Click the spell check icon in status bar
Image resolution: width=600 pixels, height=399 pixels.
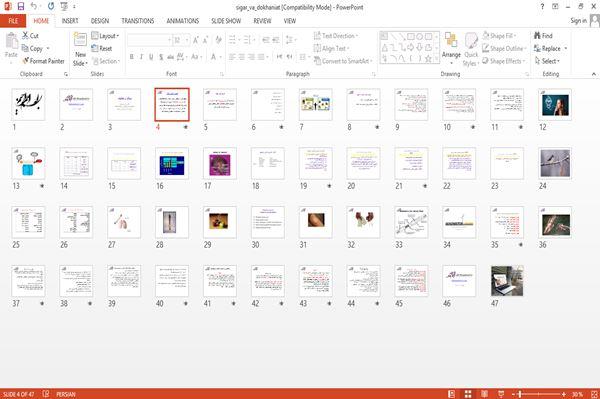coord(46,394)
